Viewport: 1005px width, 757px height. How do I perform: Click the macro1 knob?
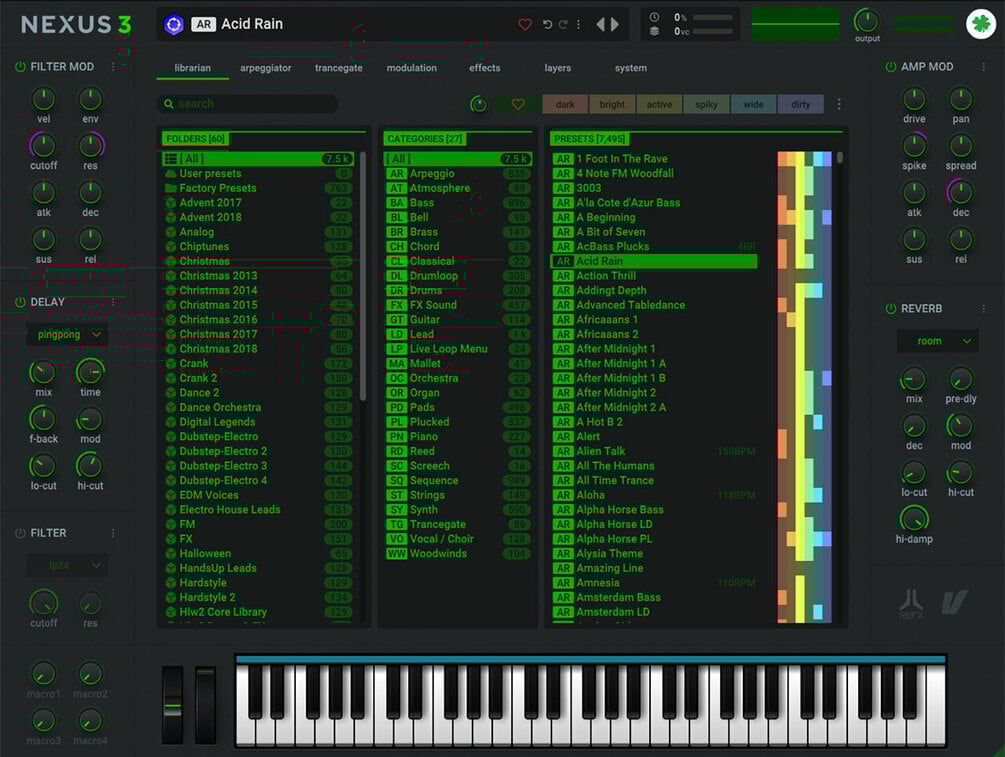click(43, 673)
